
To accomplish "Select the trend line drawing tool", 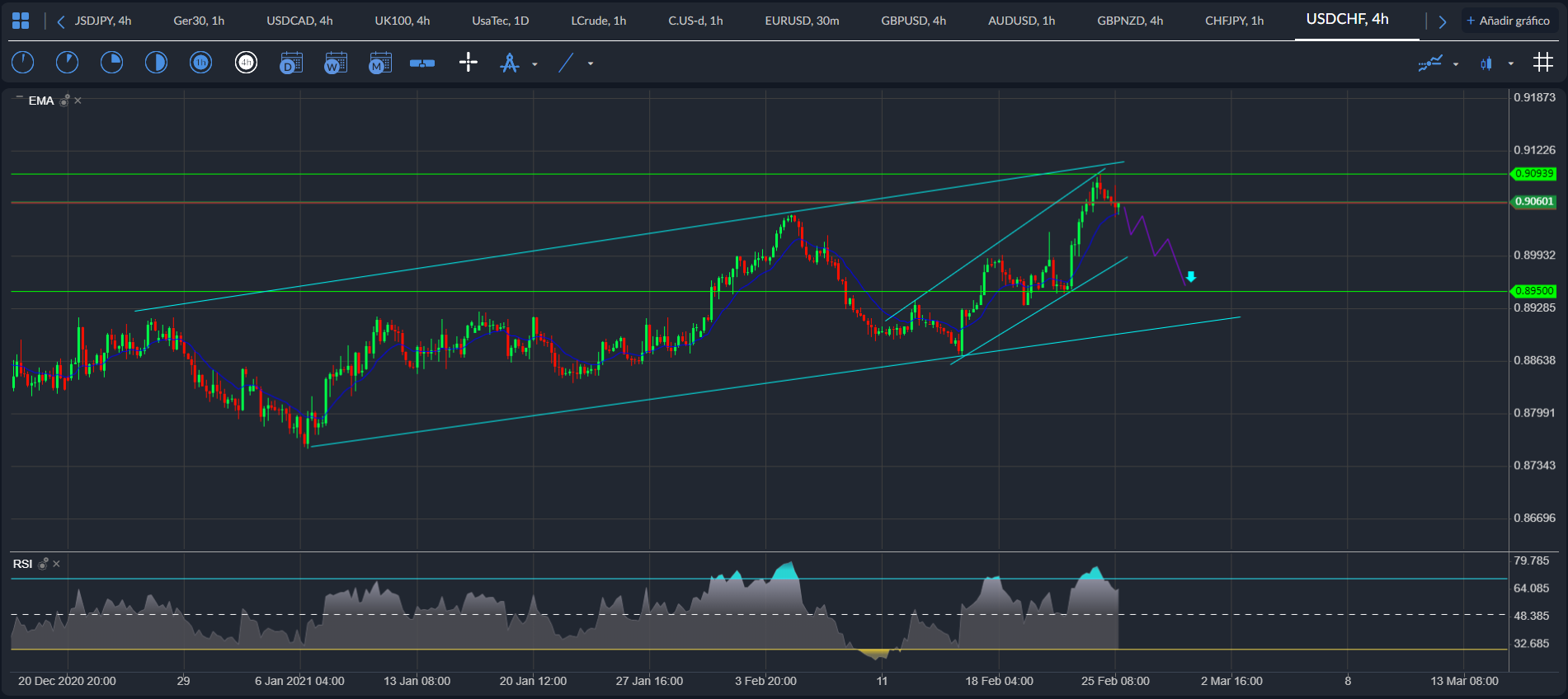I will click(x=566, y=63).
